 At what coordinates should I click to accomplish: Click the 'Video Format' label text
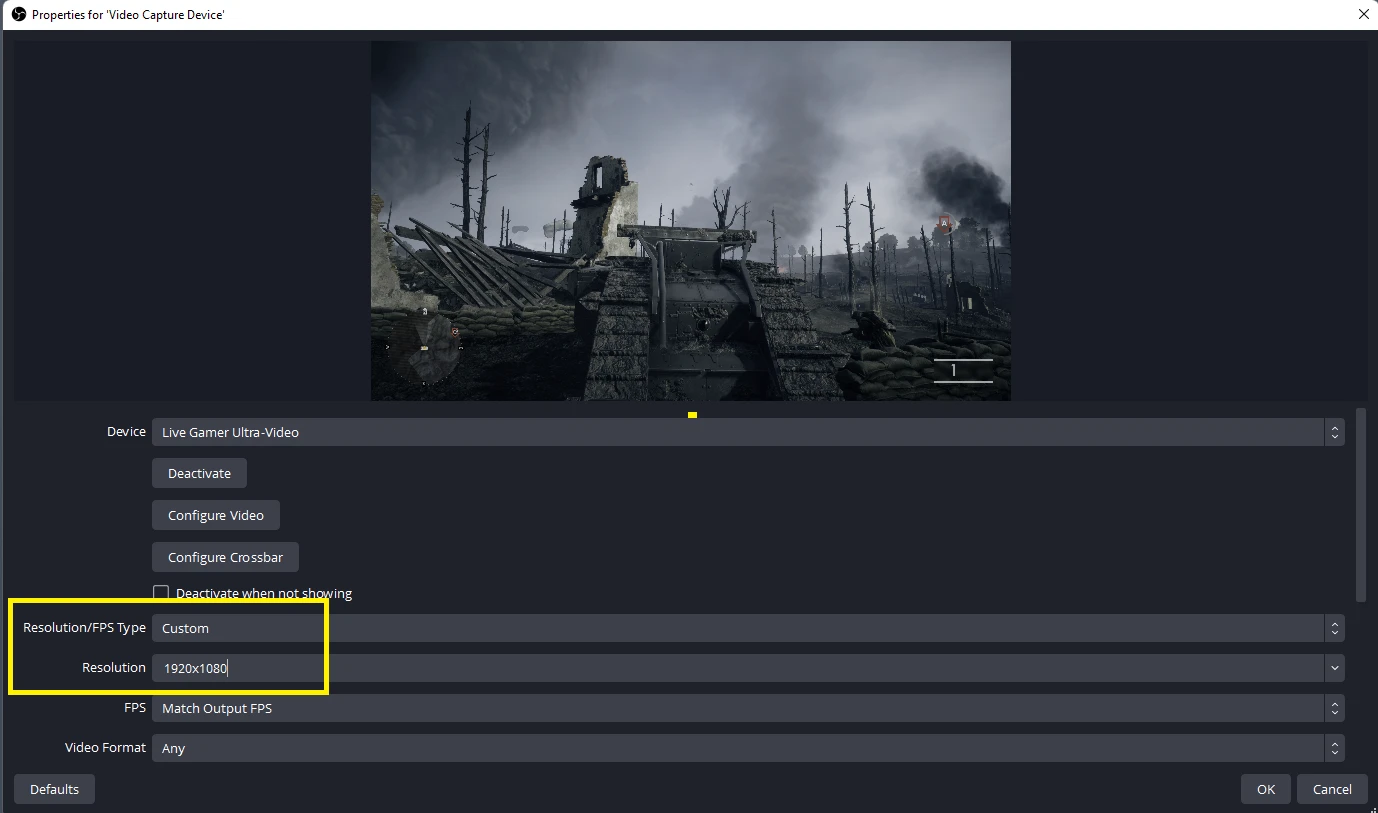105,747
